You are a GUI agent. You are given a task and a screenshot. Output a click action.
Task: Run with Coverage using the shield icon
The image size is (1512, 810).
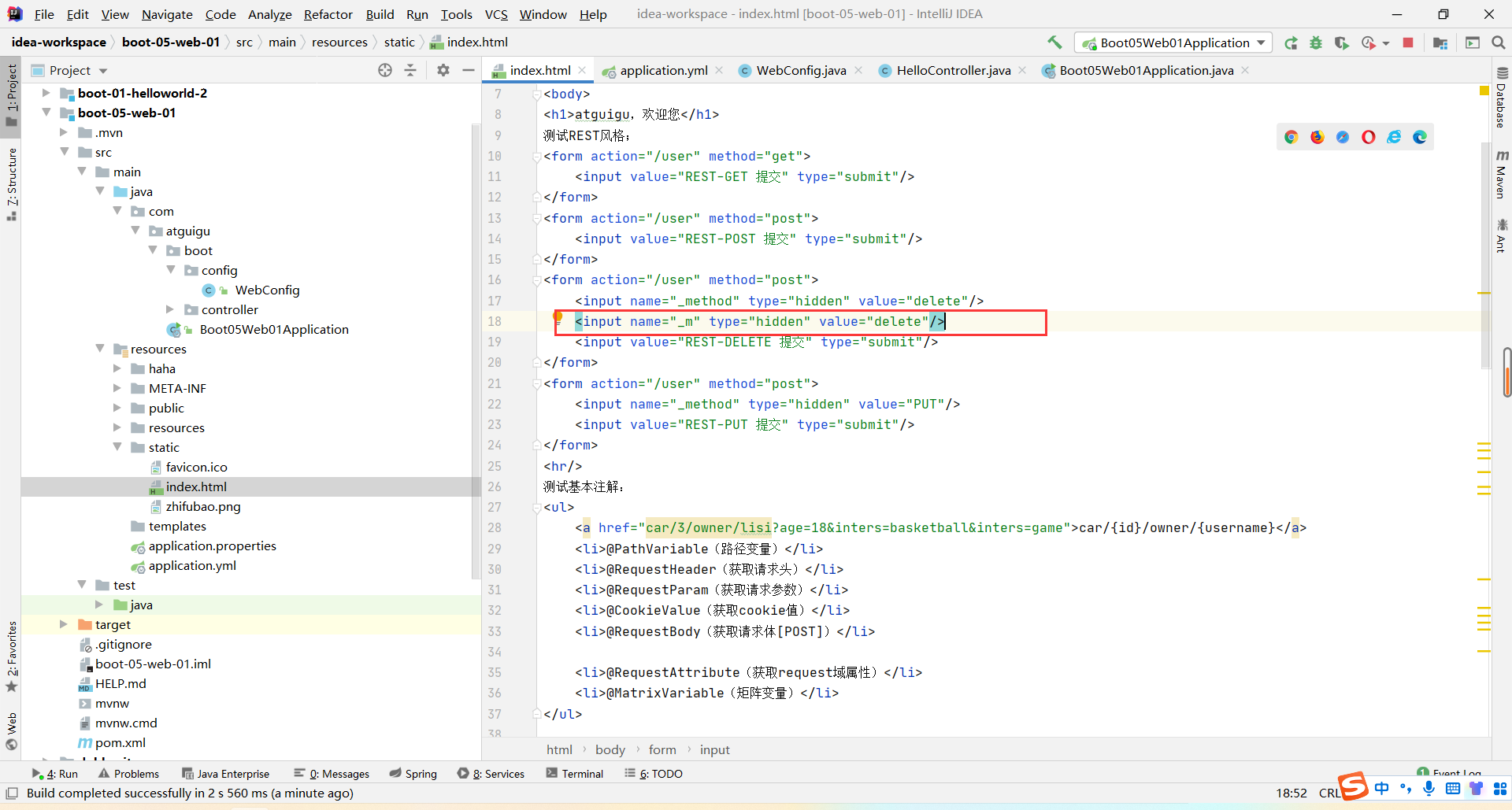pyautogui.click(x=1341, y=43)
